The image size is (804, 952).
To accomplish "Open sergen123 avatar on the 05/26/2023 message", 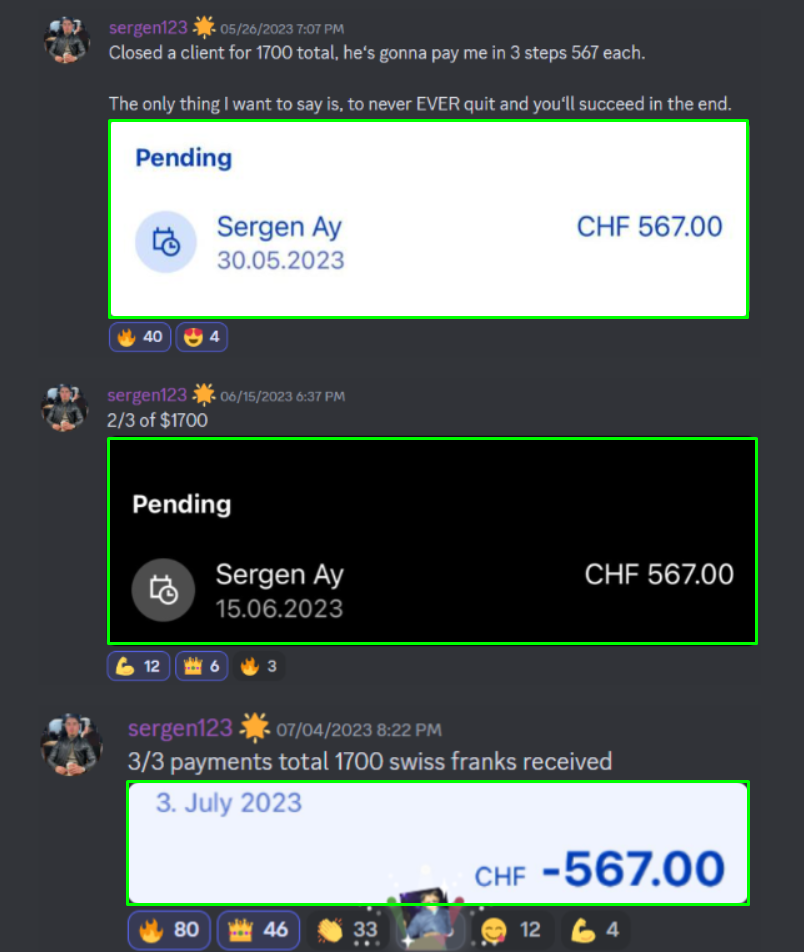I will point(67,40).
